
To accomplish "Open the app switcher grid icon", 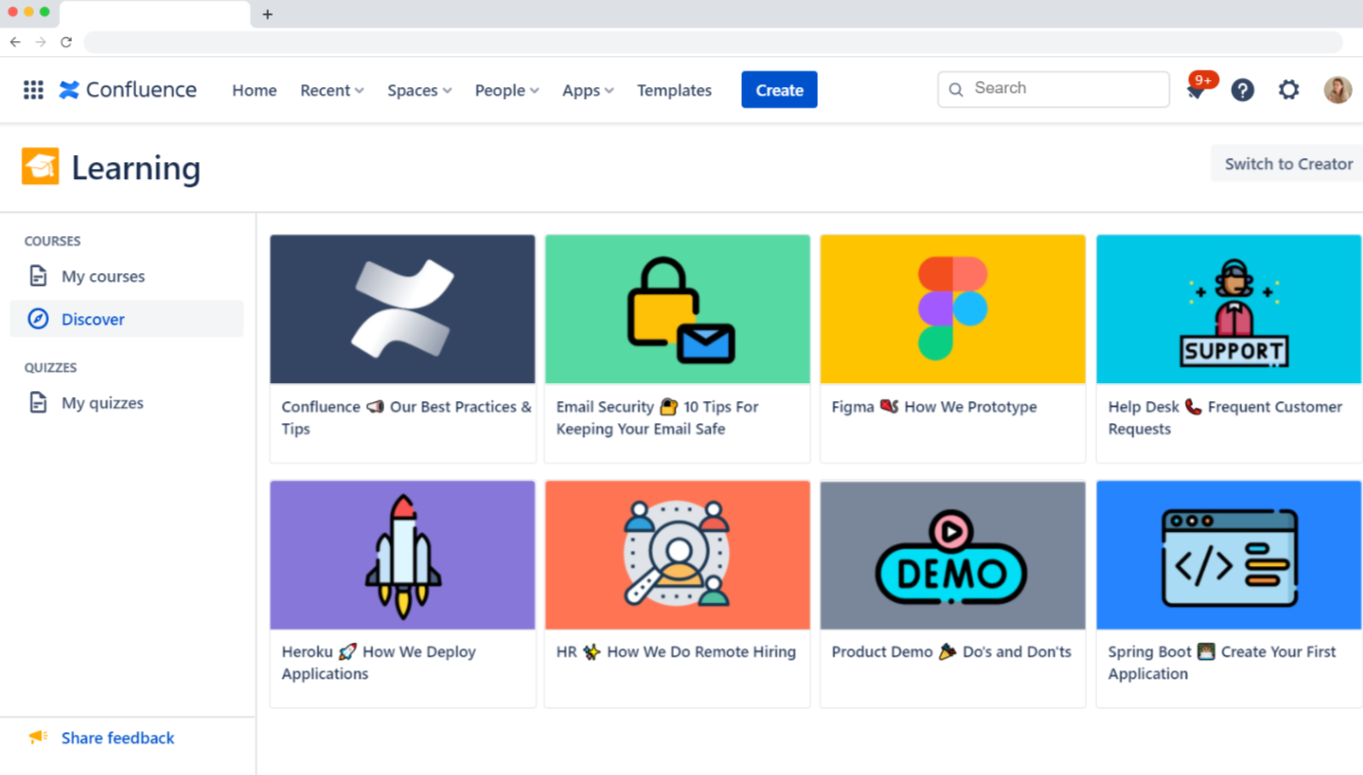I will tap(33, 90).
